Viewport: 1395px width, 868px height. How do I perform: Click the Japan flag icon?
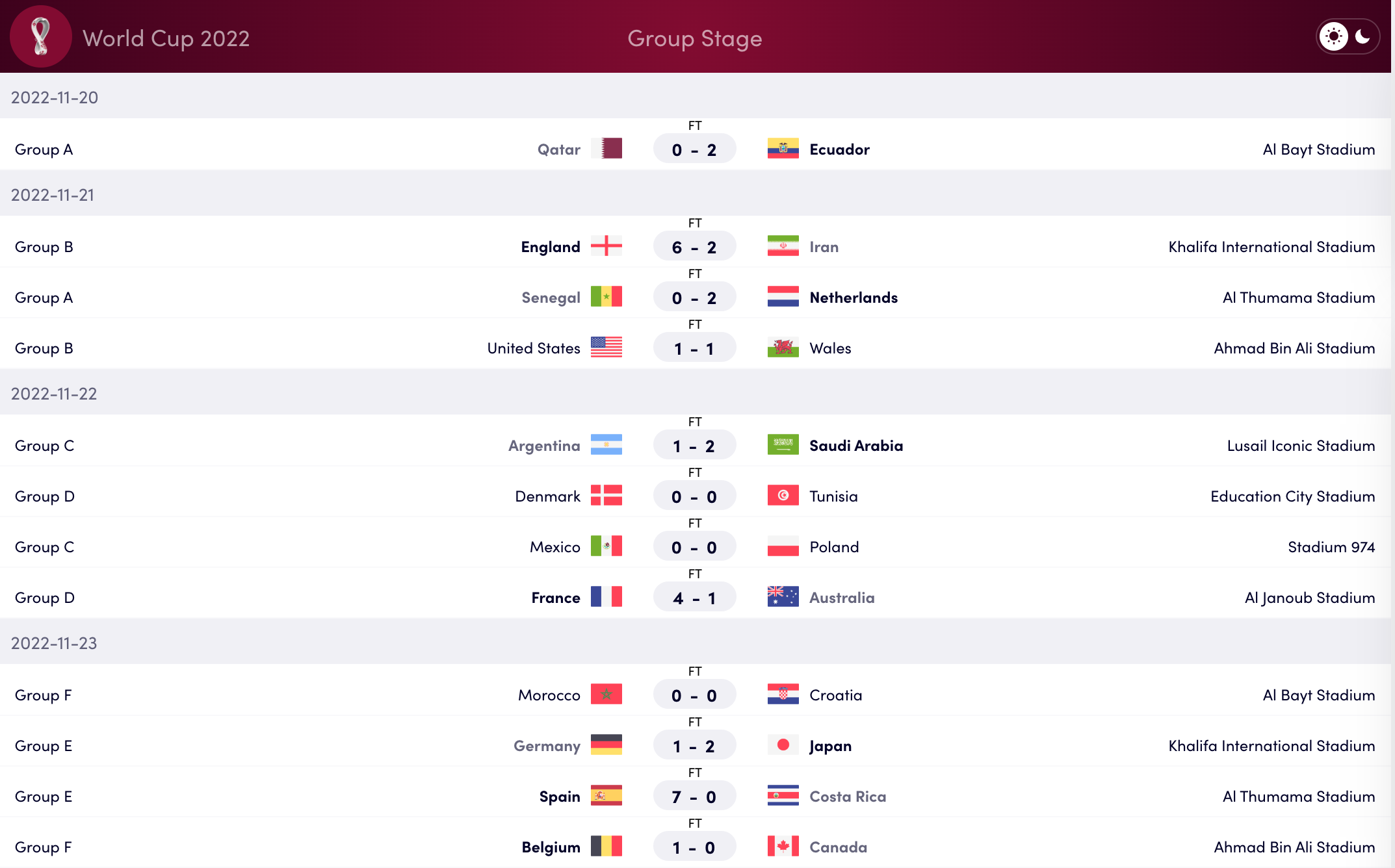(783, 745)
